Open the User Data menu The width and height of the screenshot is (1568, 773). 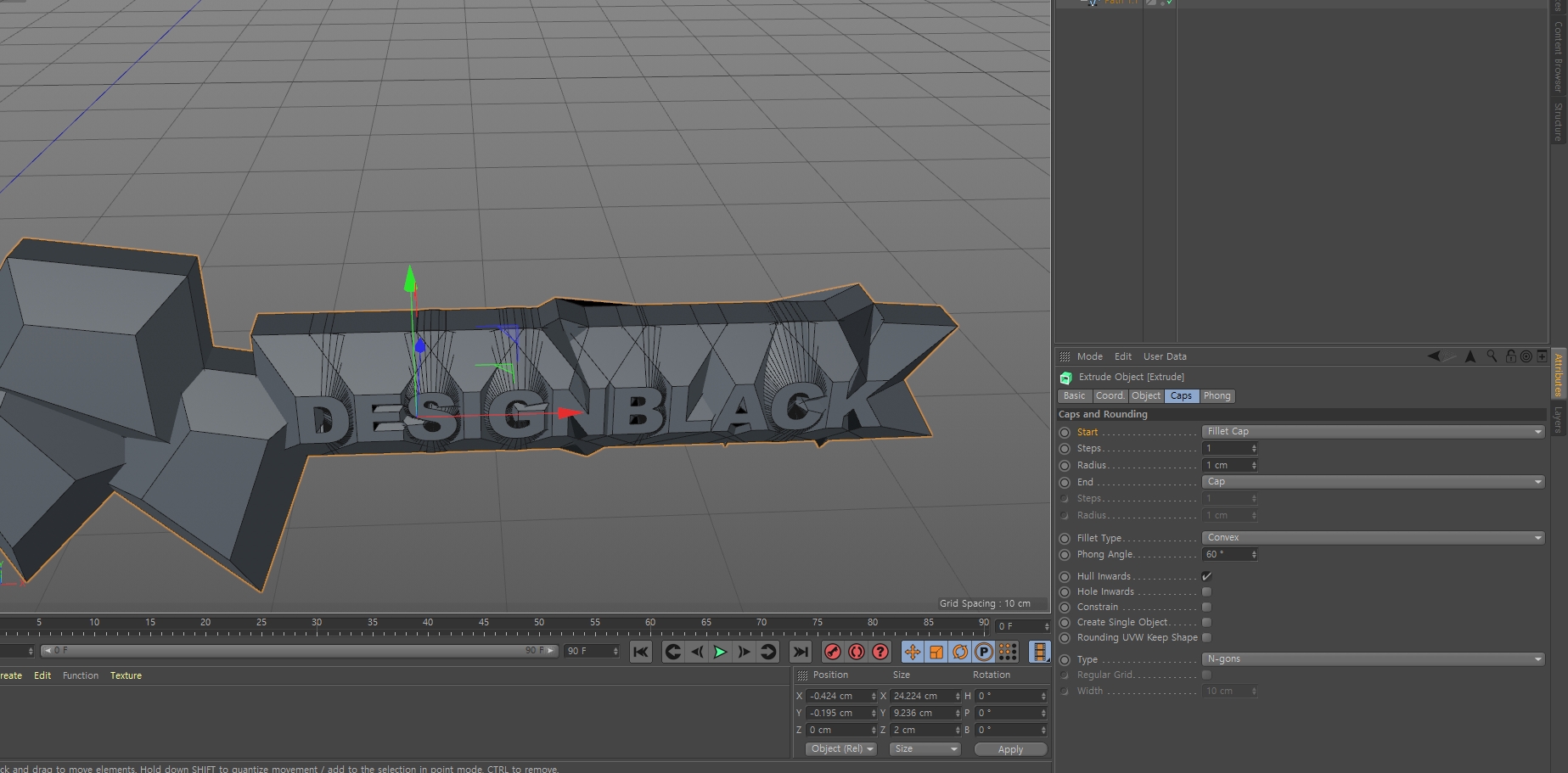click(1165, 357)
